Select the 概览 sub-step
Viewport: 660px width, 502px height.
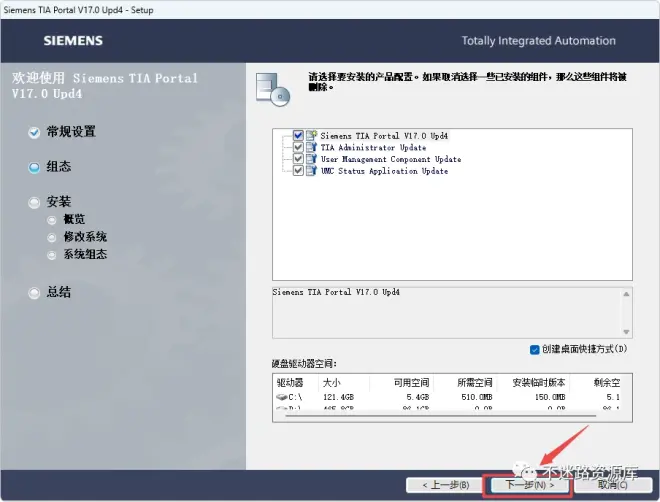point(74,219)
